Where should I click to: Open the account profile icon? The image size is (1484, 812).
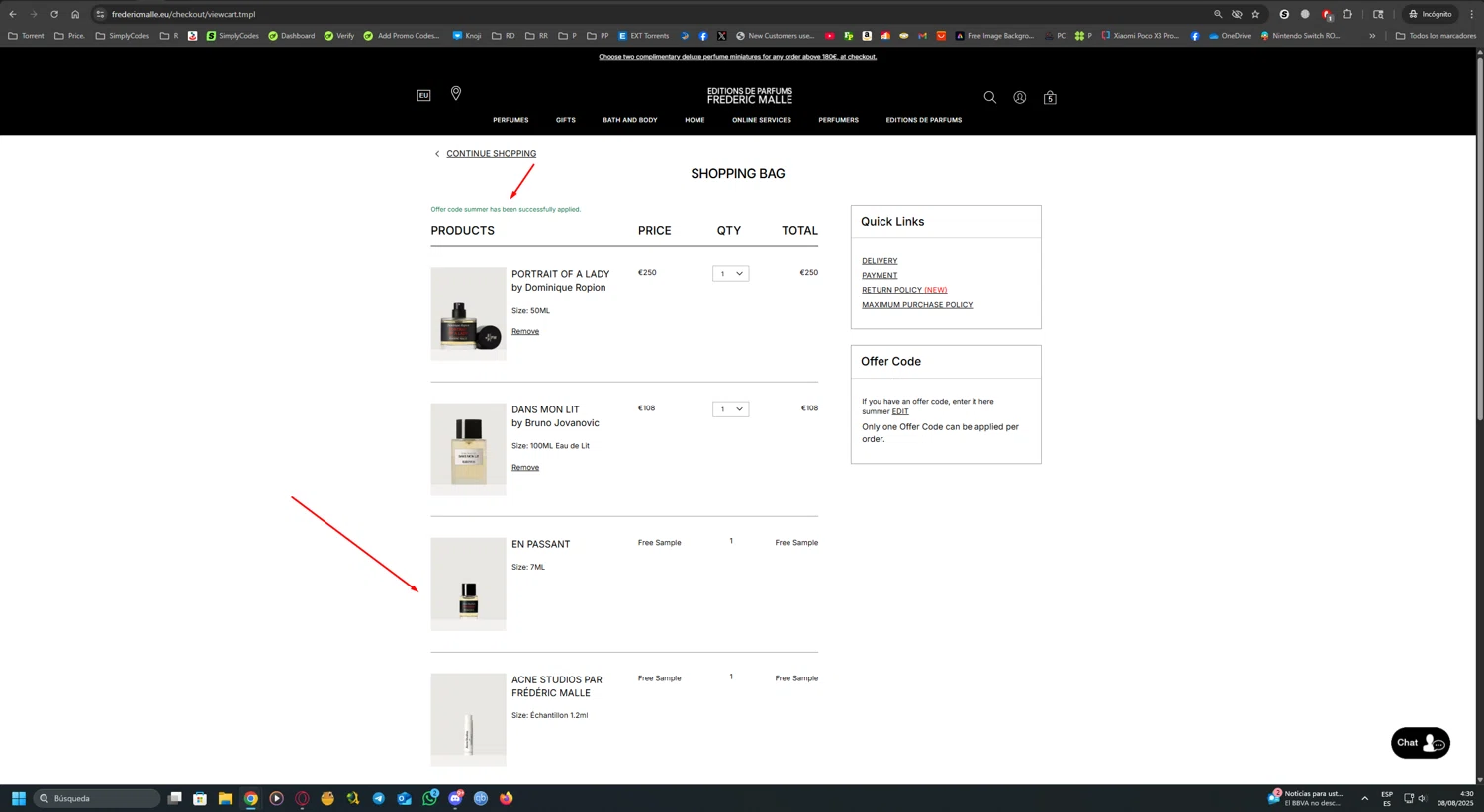1019,97
